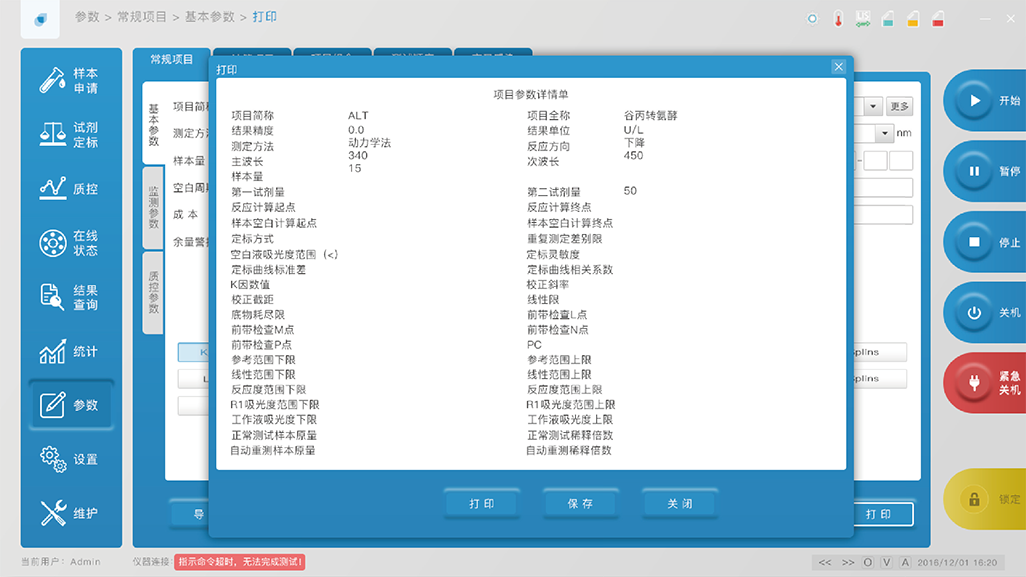
Task: Open the 试剂定标 reagent calibration module
Action: click(69, 135)
